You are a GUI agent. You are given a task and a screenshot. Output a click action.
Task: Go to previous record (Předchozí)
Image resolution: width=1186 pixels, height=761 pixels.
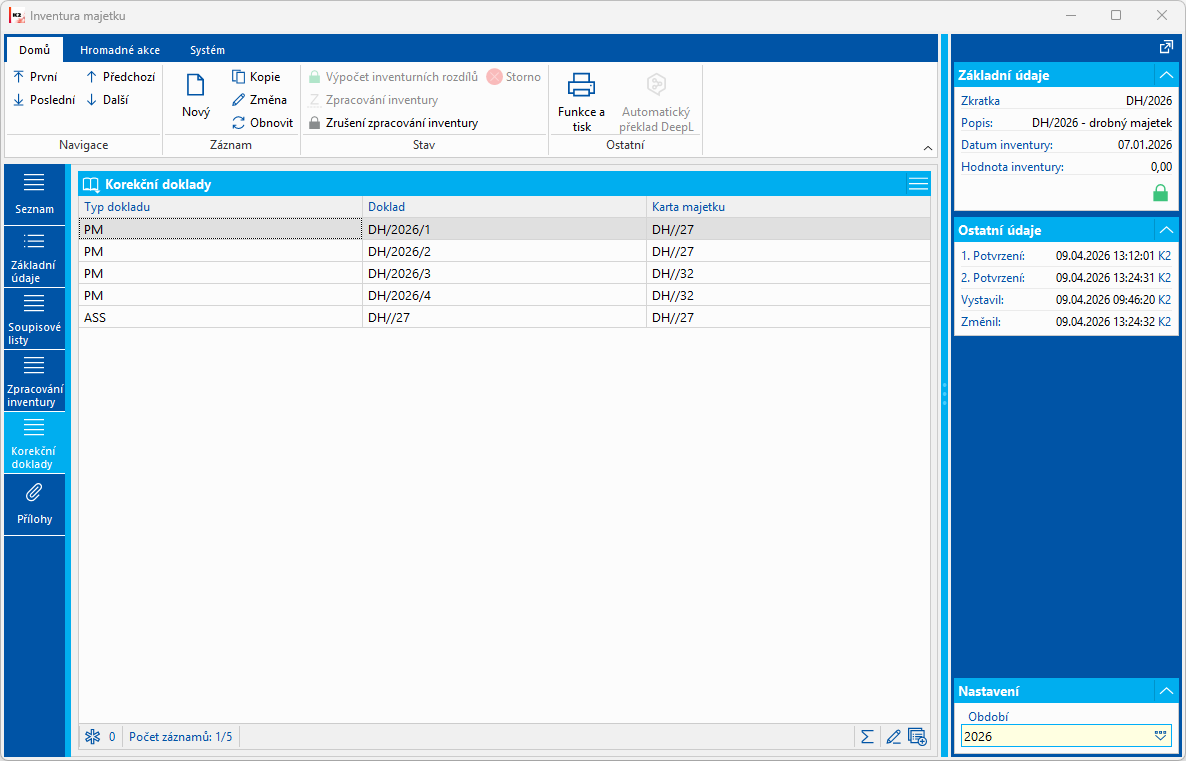point(120,77)
